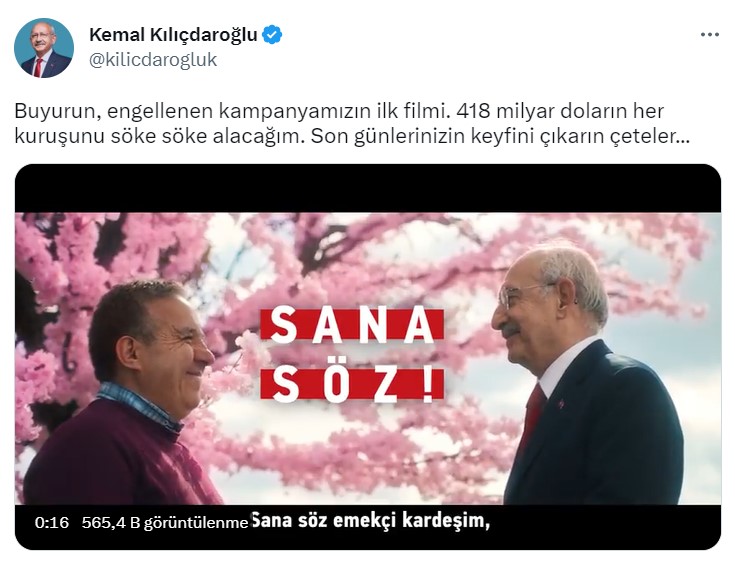Click the black letterbox bar above video

pos(368,188)
